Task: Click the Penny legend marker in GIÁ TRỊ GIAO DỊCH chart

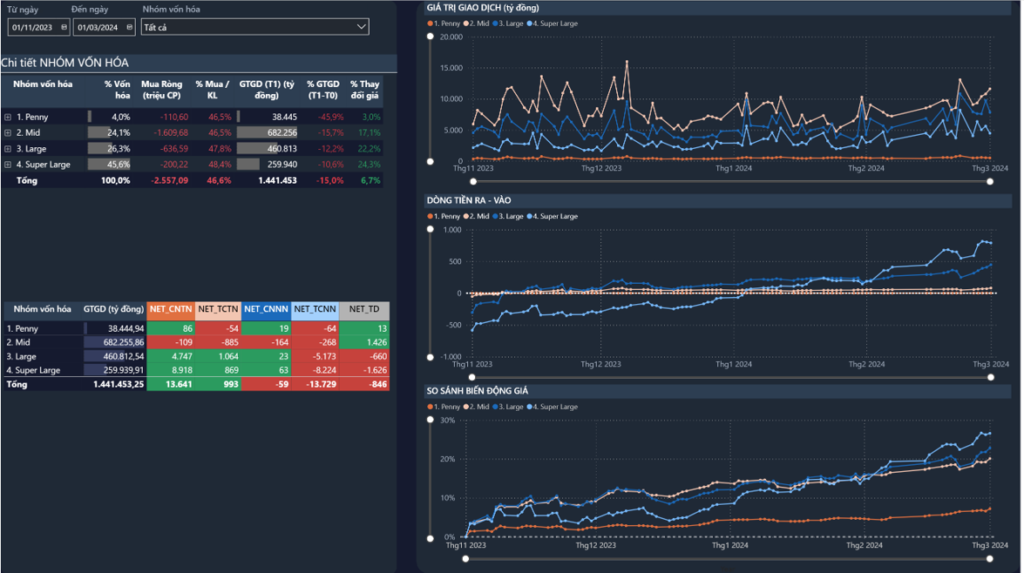Action: (x=430, y=21)
